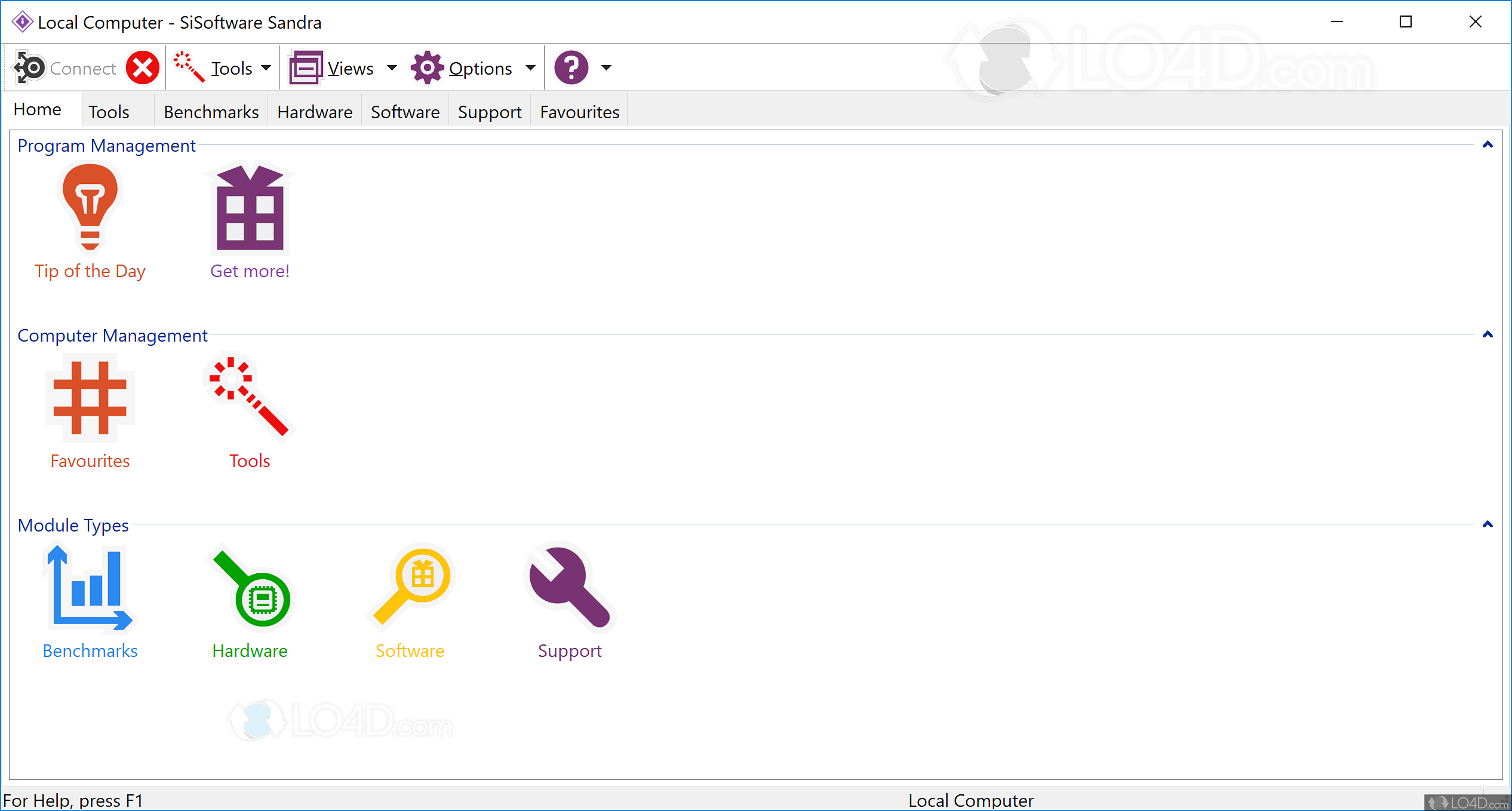Switch to the Favourites tab
The width and height of the screenshot is (1512, 811).
(579, 111)
